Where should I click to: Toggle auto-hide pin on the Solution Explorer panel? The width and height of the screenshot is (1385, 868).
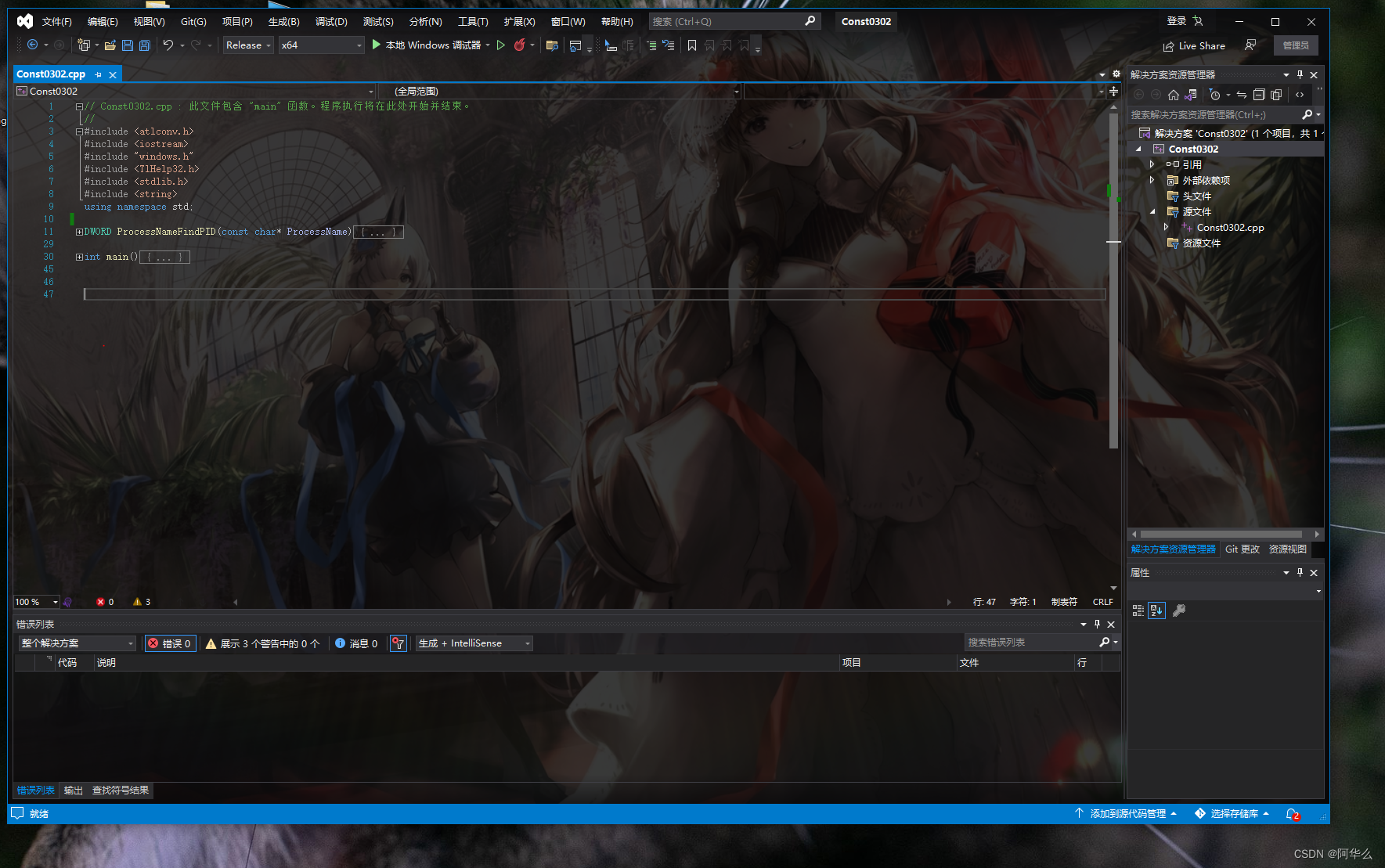tap(1300, 74)
